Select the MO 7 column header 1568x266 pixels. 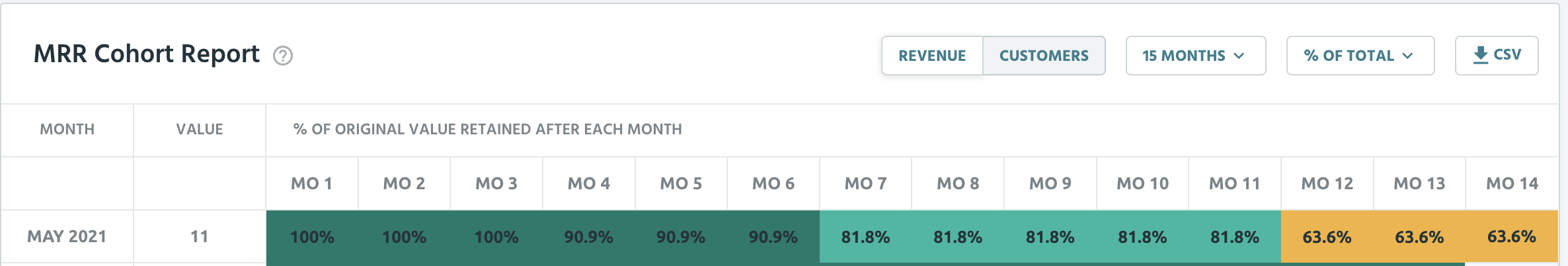[865, 183]
